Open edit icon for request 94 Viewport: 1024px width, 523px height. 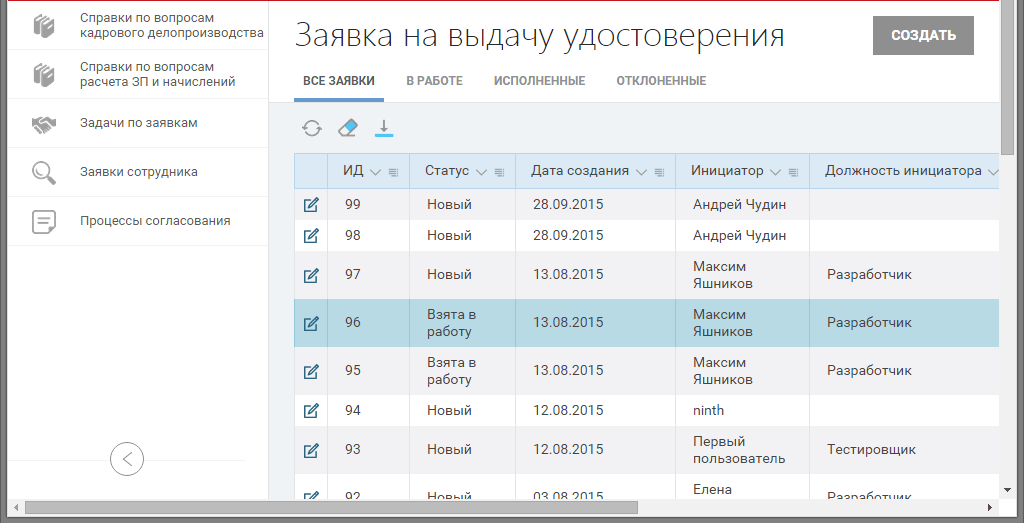coord(311,410)
